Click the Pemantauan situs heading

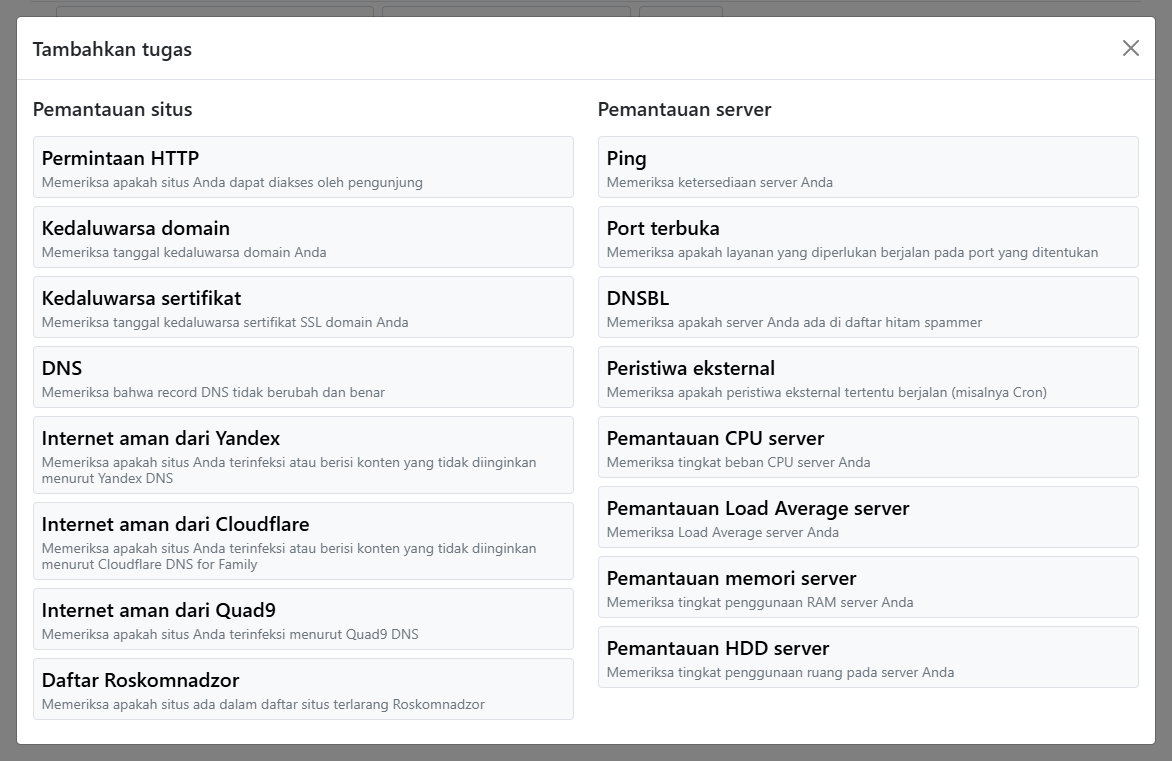pos(112,109)
